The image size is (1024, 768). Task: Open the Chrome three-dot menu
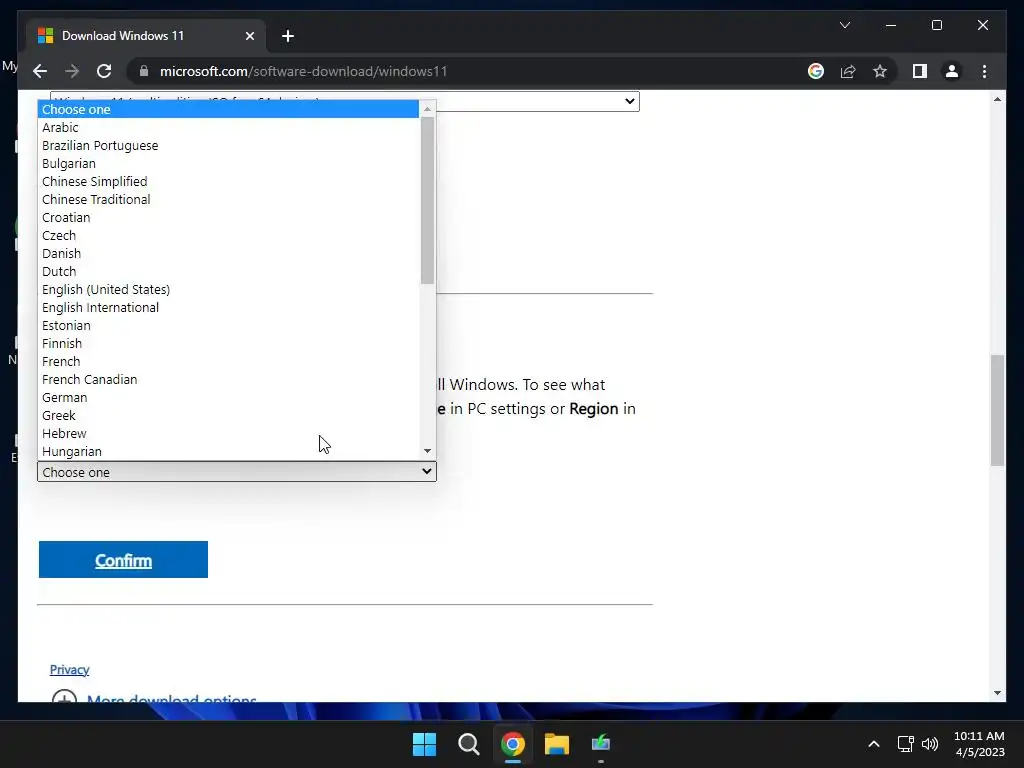[984, 71]
